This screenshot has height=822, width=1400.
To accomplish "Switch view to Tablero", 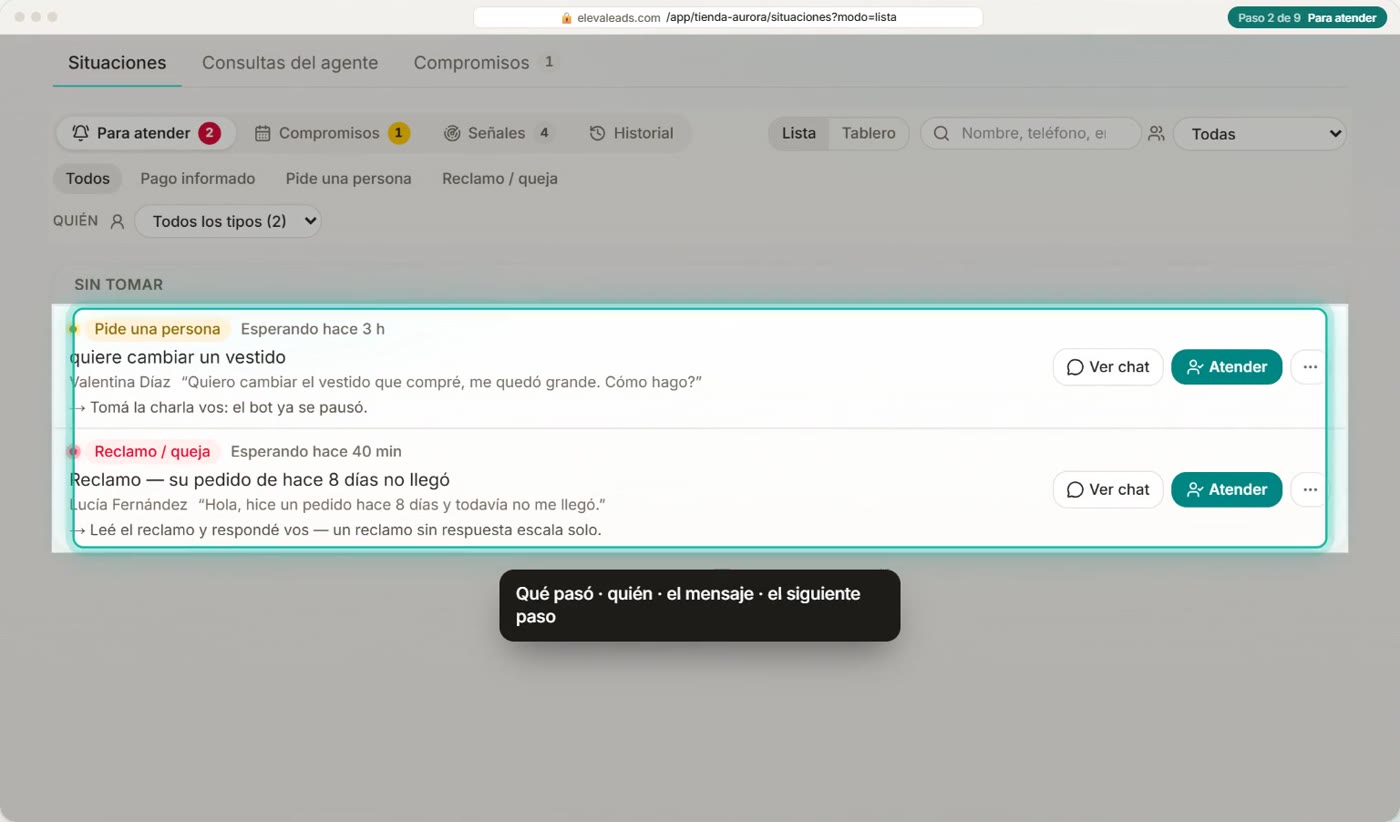I will click(x=868, y=133).
